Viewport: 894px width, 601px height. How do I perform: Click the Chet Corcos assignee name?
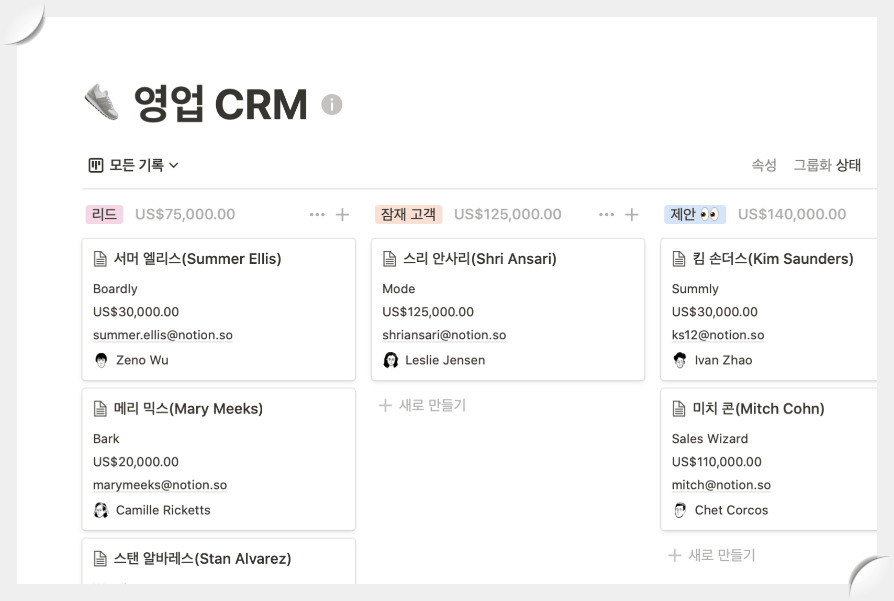pyautogui.click(x=732, y=510)
